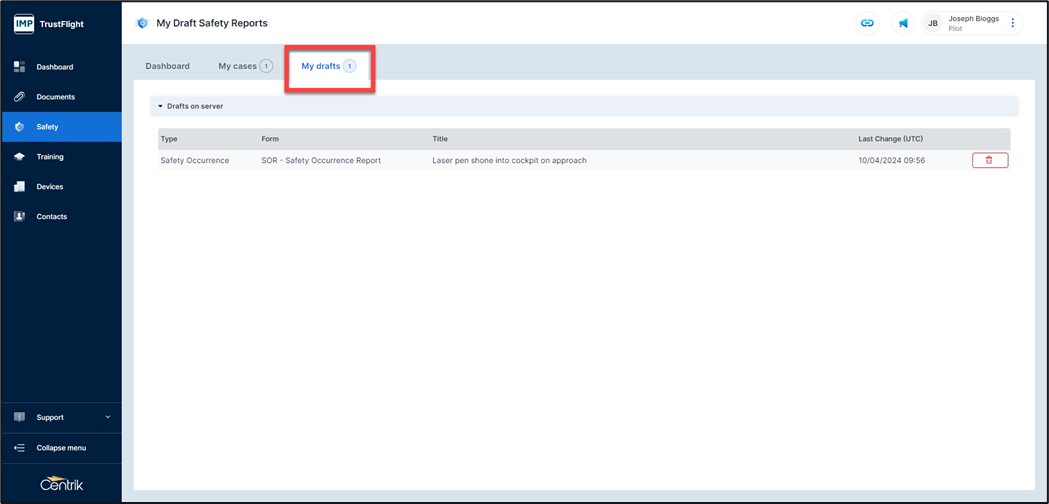
Task: Sort by Last Change (UTC) column header
Action: 890,139
